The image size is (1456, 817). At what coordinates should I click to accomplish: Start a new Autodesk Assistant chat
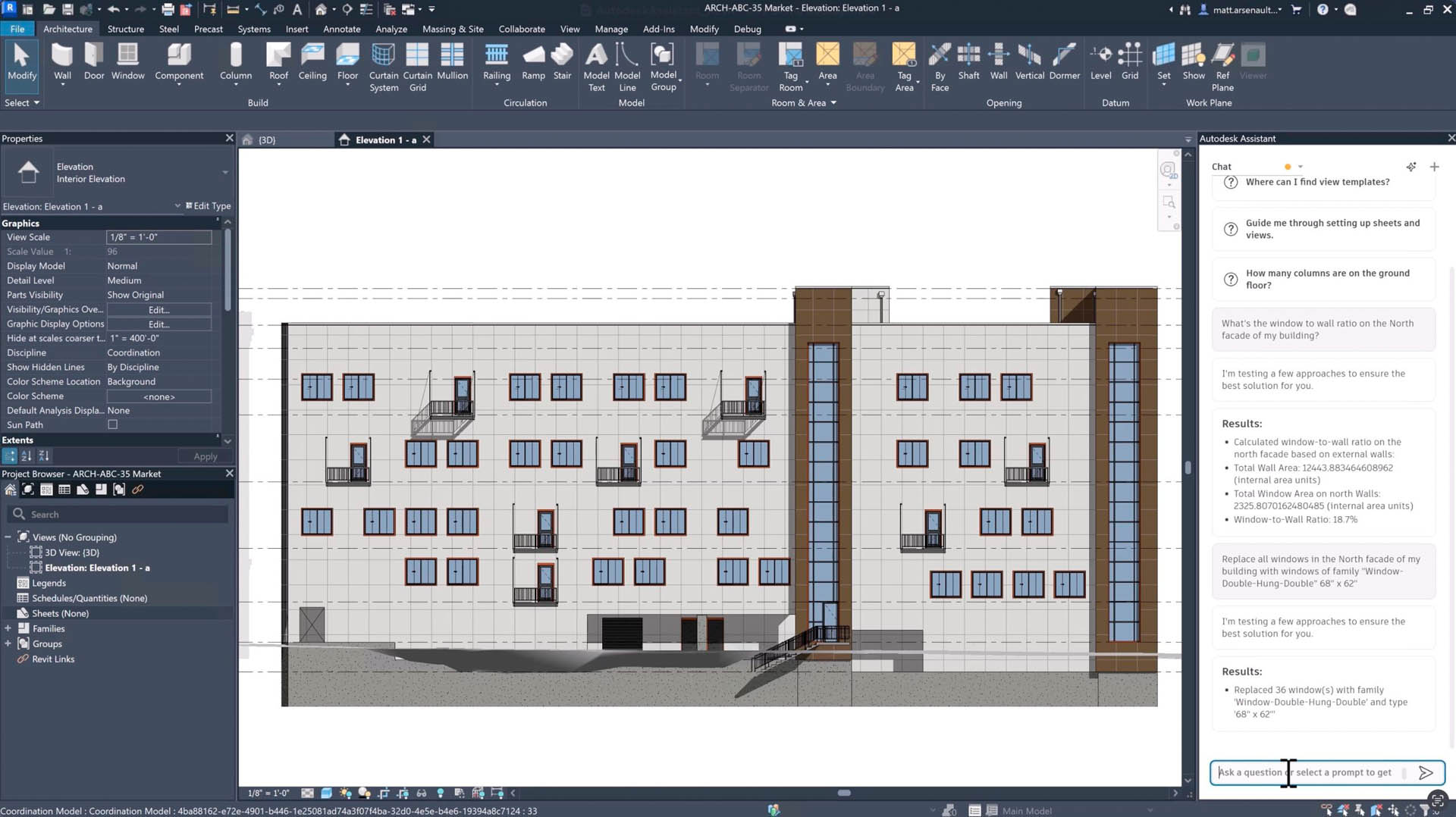(x=1434, y=167)
